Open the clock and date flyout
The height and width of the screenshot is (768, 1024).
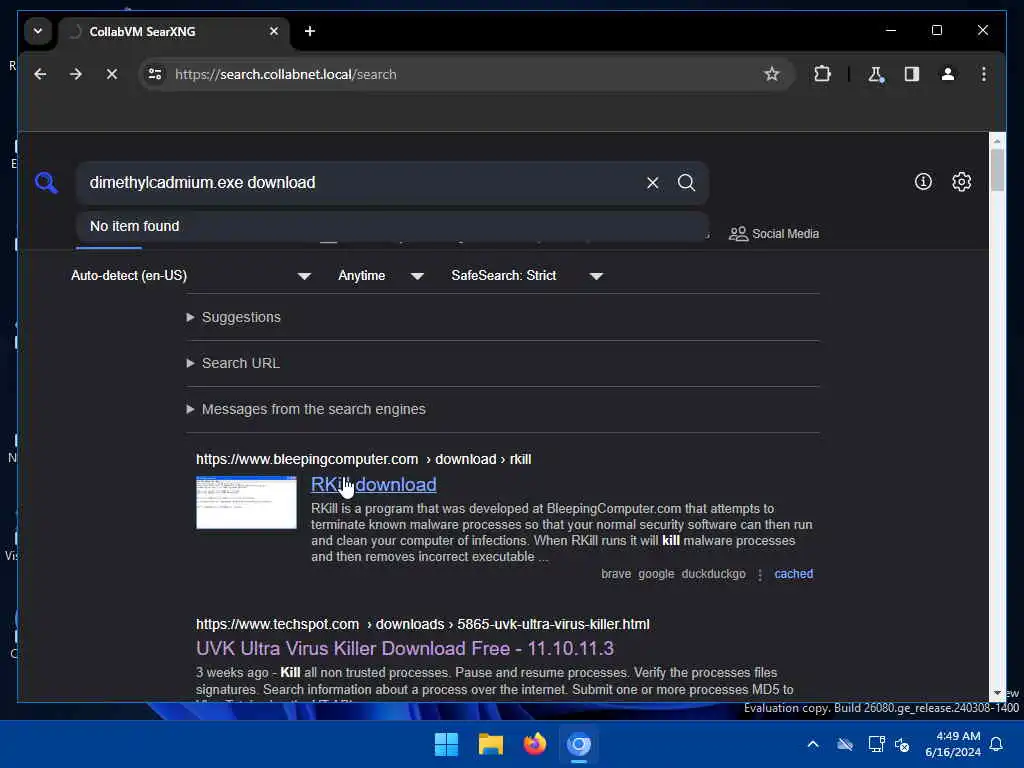click(953, 744)
